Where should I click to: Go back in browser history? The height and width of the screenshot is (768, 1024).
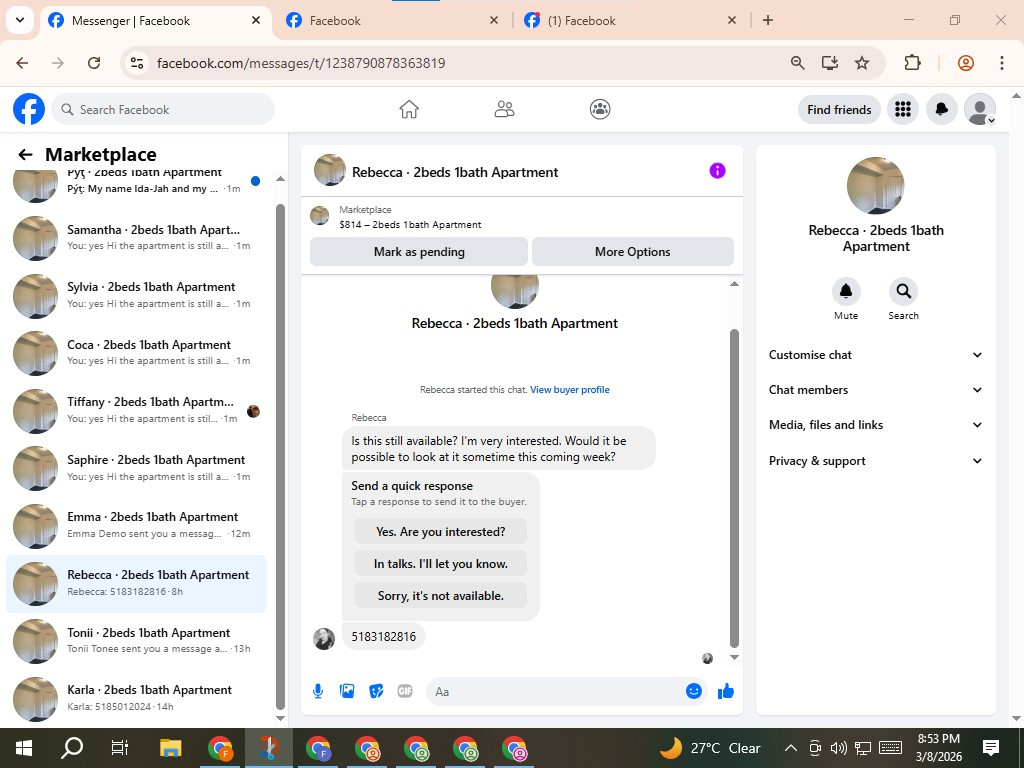[x=22, y=63]
